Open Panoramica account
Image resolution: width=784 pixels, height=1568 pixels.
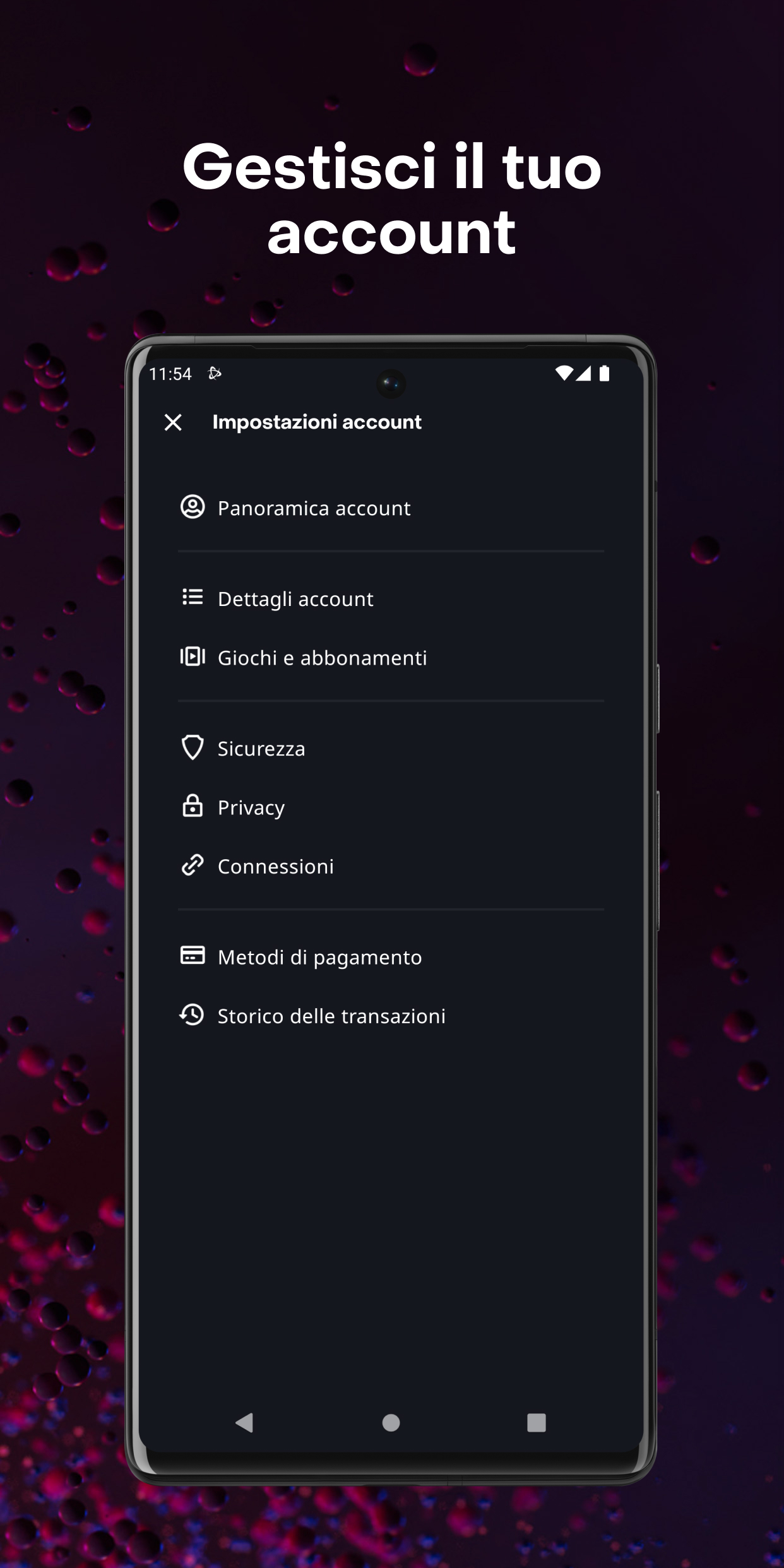[x=391, y=508]
